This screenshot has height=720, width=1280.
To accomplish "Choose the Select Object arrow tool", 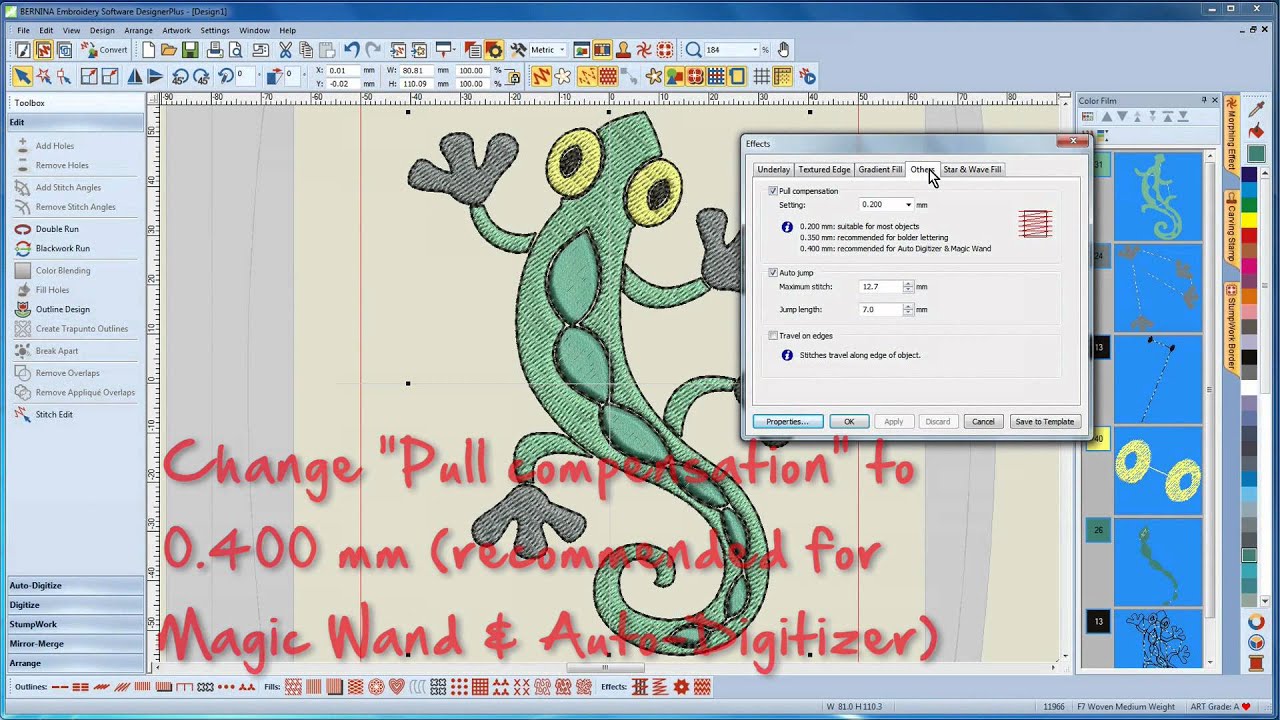I will tap(22, 76).
